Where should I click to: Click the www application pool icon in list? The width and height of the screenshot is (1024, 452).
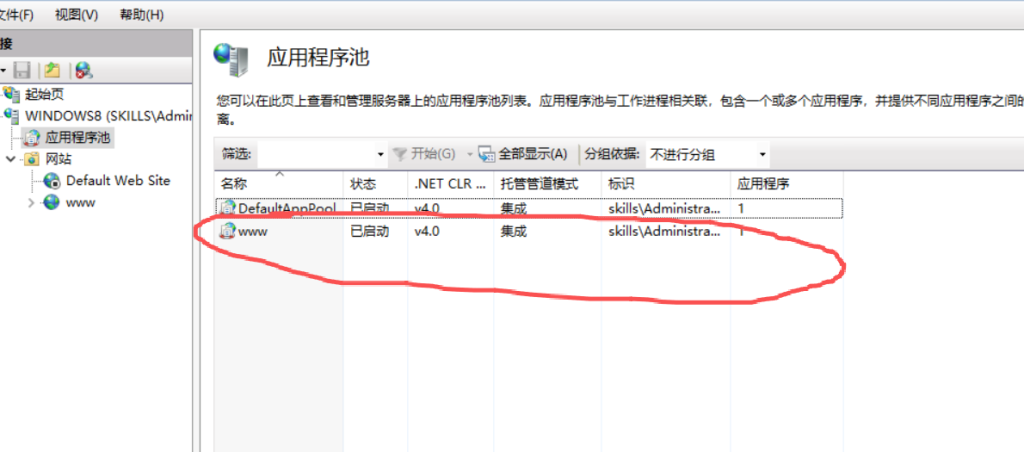(x=227, y=232)
